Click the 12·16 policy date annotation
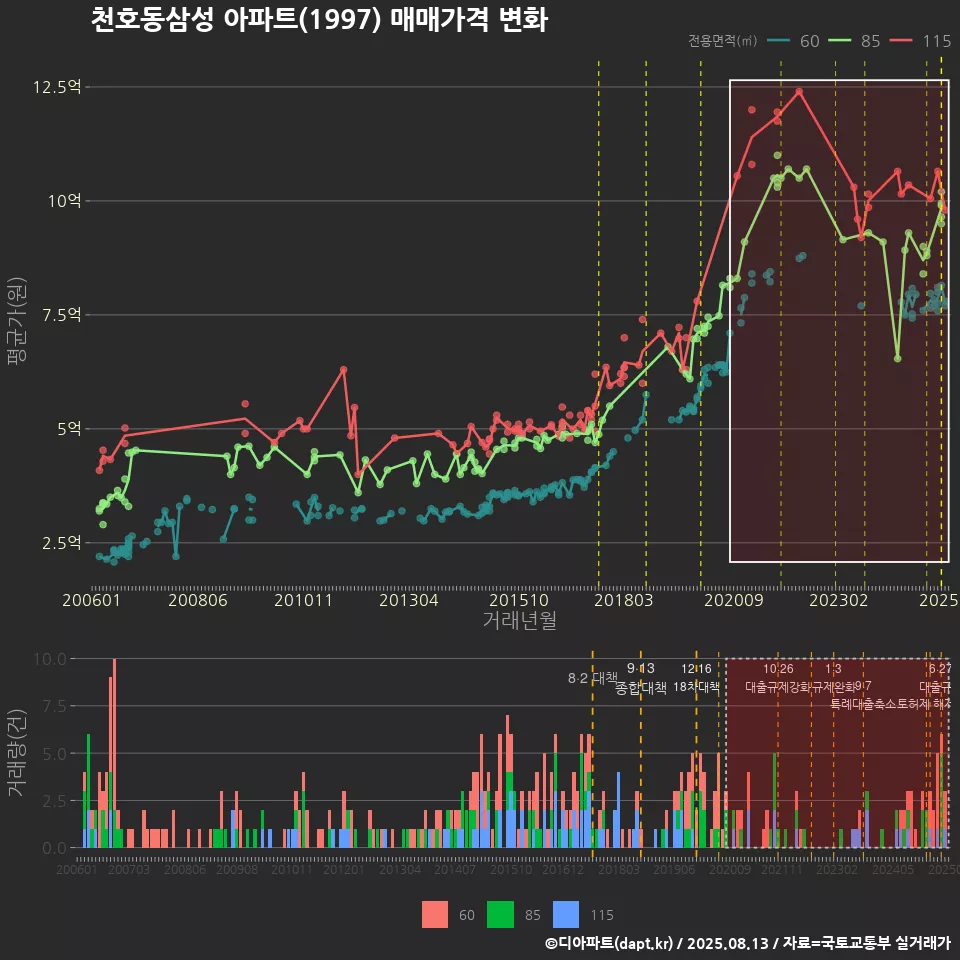Viewport: 960px width, 960px height. pos(697,669)
